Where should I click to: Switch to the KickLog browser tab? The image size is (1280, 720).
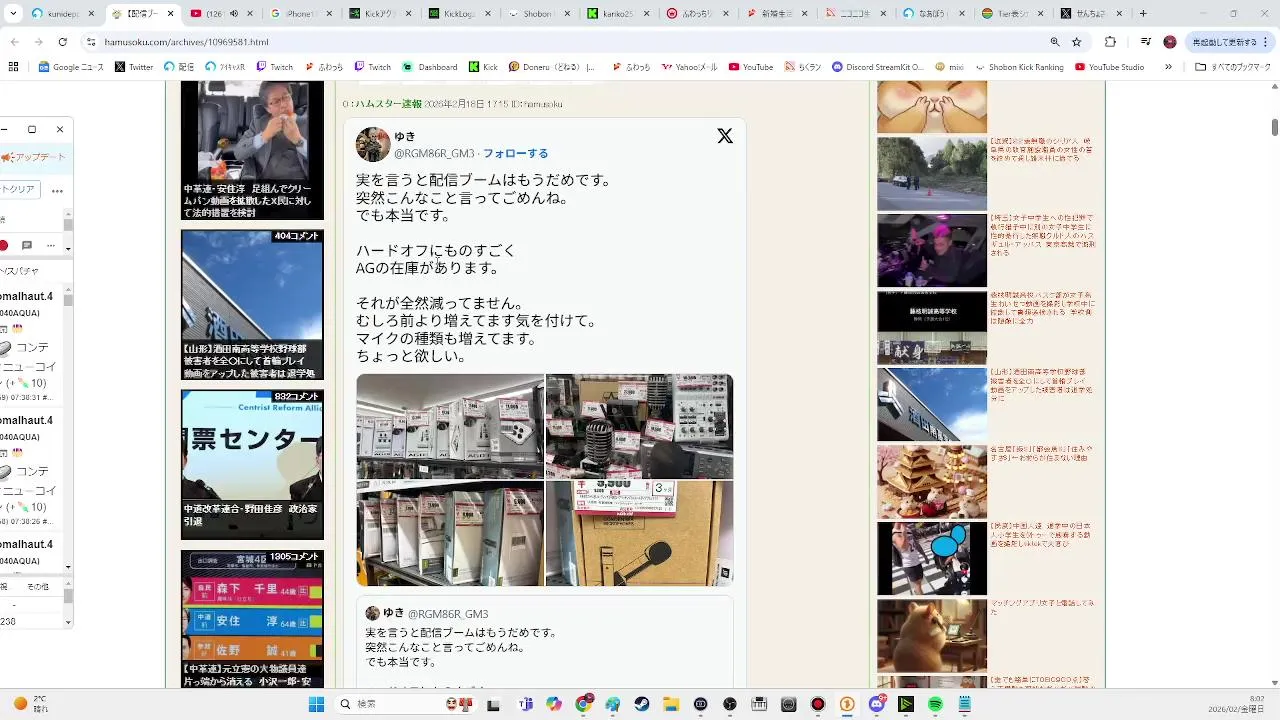tap(458, 14)
